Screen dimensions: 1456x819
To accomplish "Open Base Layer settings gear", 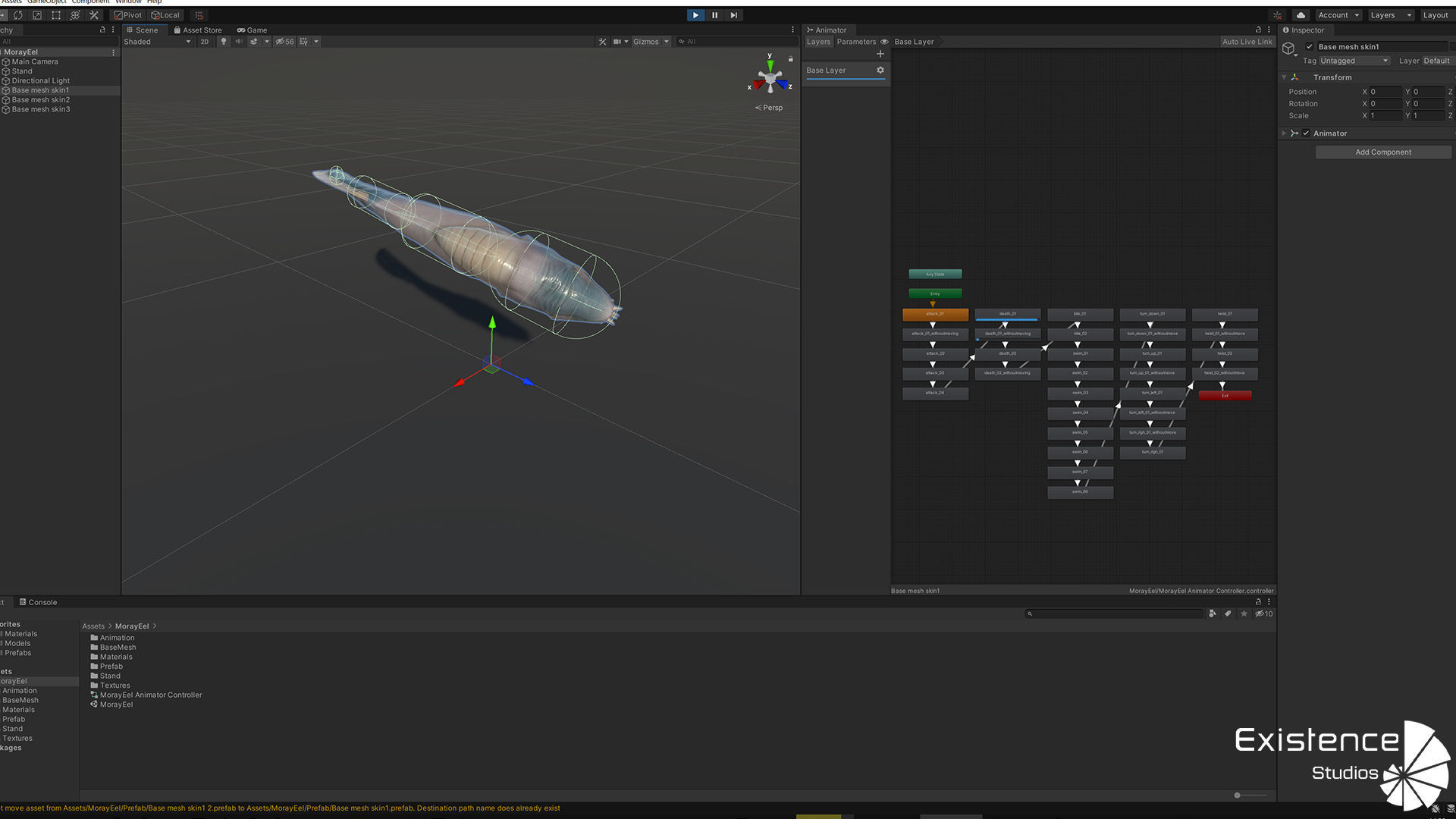I will point(880,71).
